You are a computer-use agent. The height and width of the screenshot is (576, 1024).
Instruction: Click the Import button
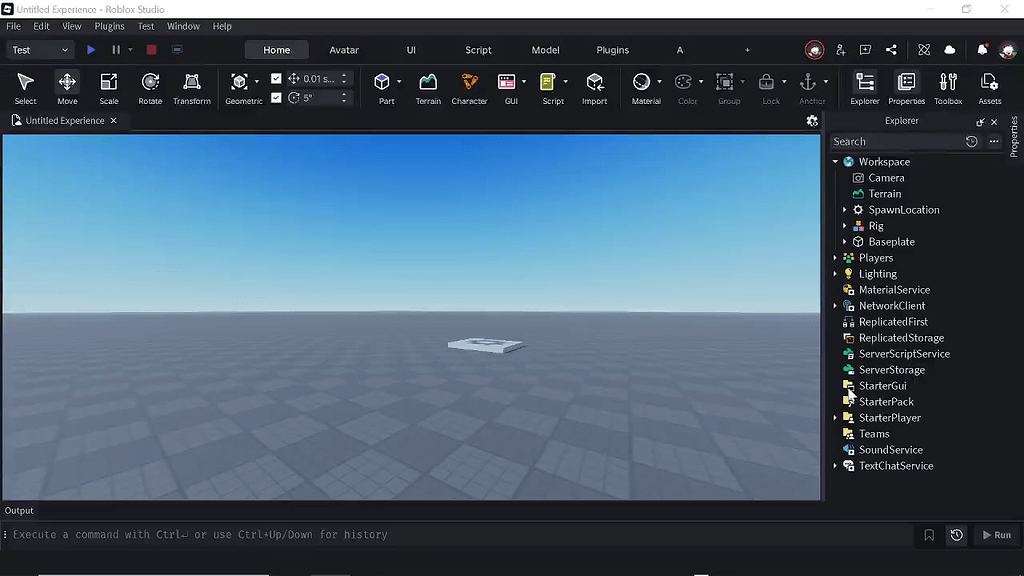594,88
